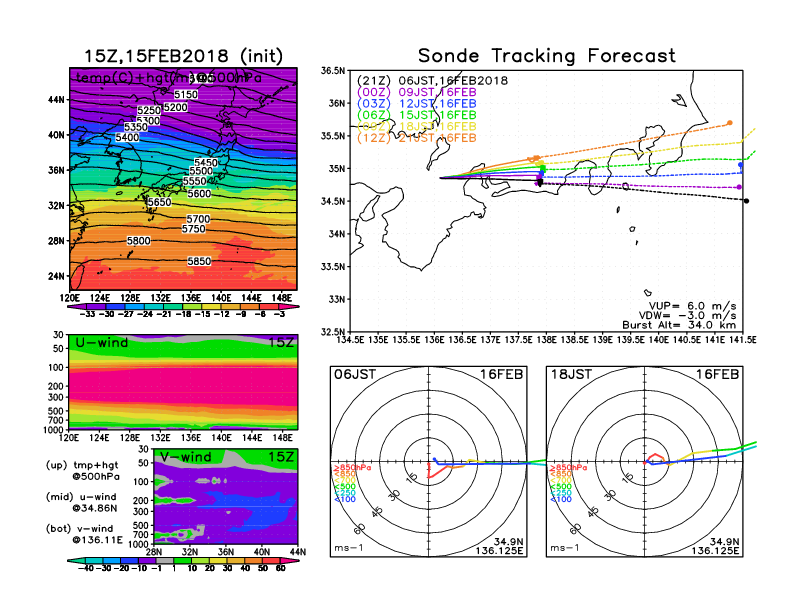This screenshot has height=612, width=792.
Task: Click the red hodograph line in 18JST plot
Action: tap(656, 457)
